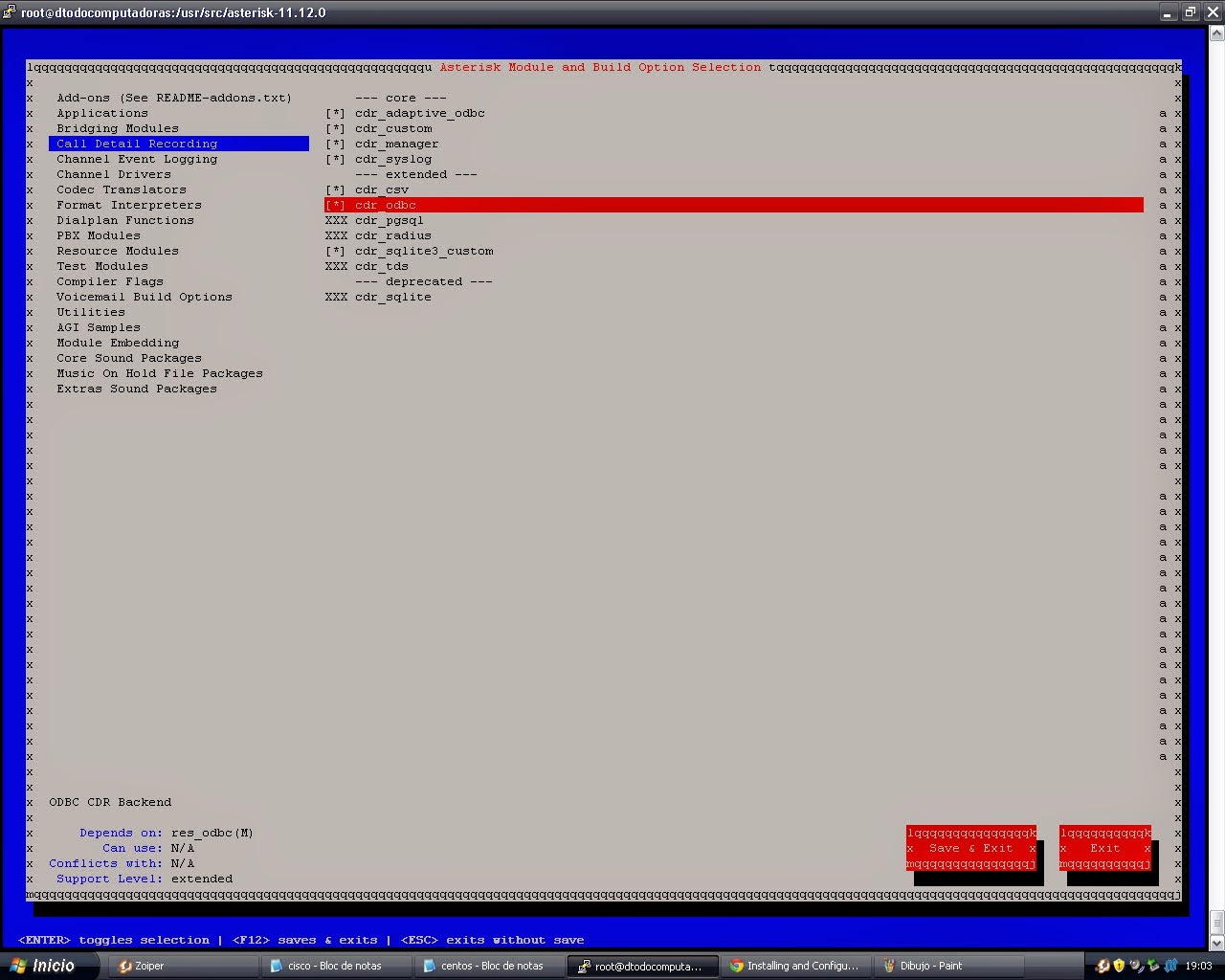This screenshot has height=980, width=1225.
Task: Select Dialplan Functions category
Action: click(x=125, y=220)
